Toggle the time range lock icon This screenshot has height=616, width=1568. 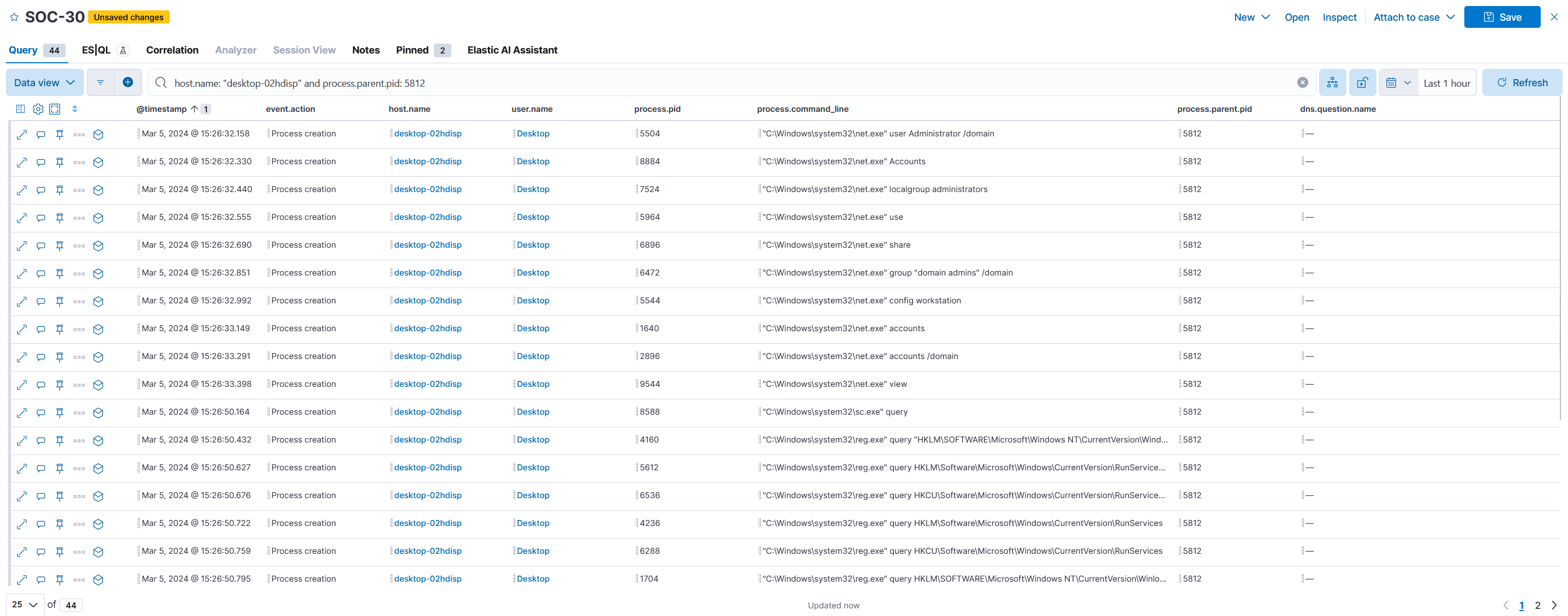(1362, 83)
